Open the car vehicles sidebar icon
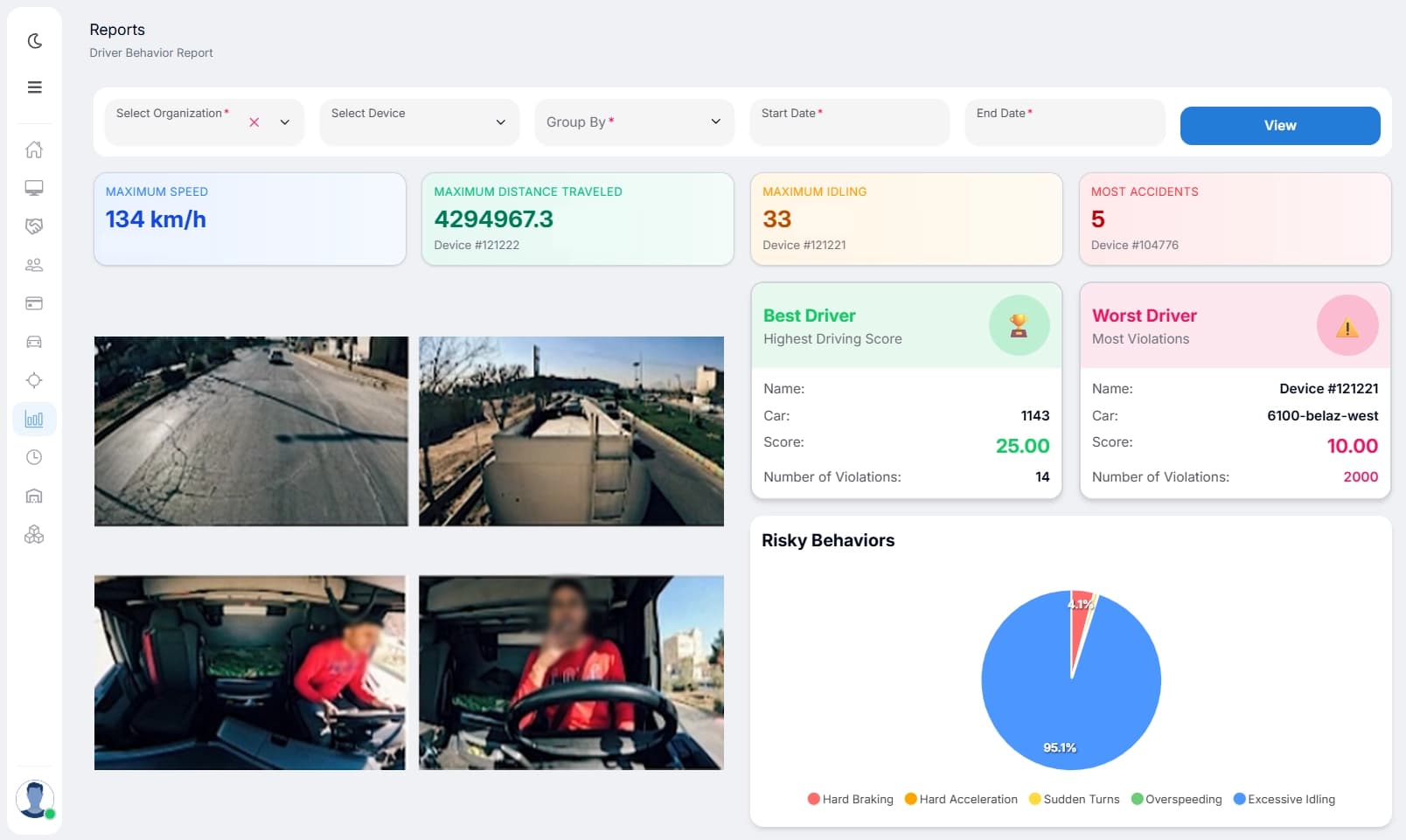The image size is (1406, 840). coord(34,342)
